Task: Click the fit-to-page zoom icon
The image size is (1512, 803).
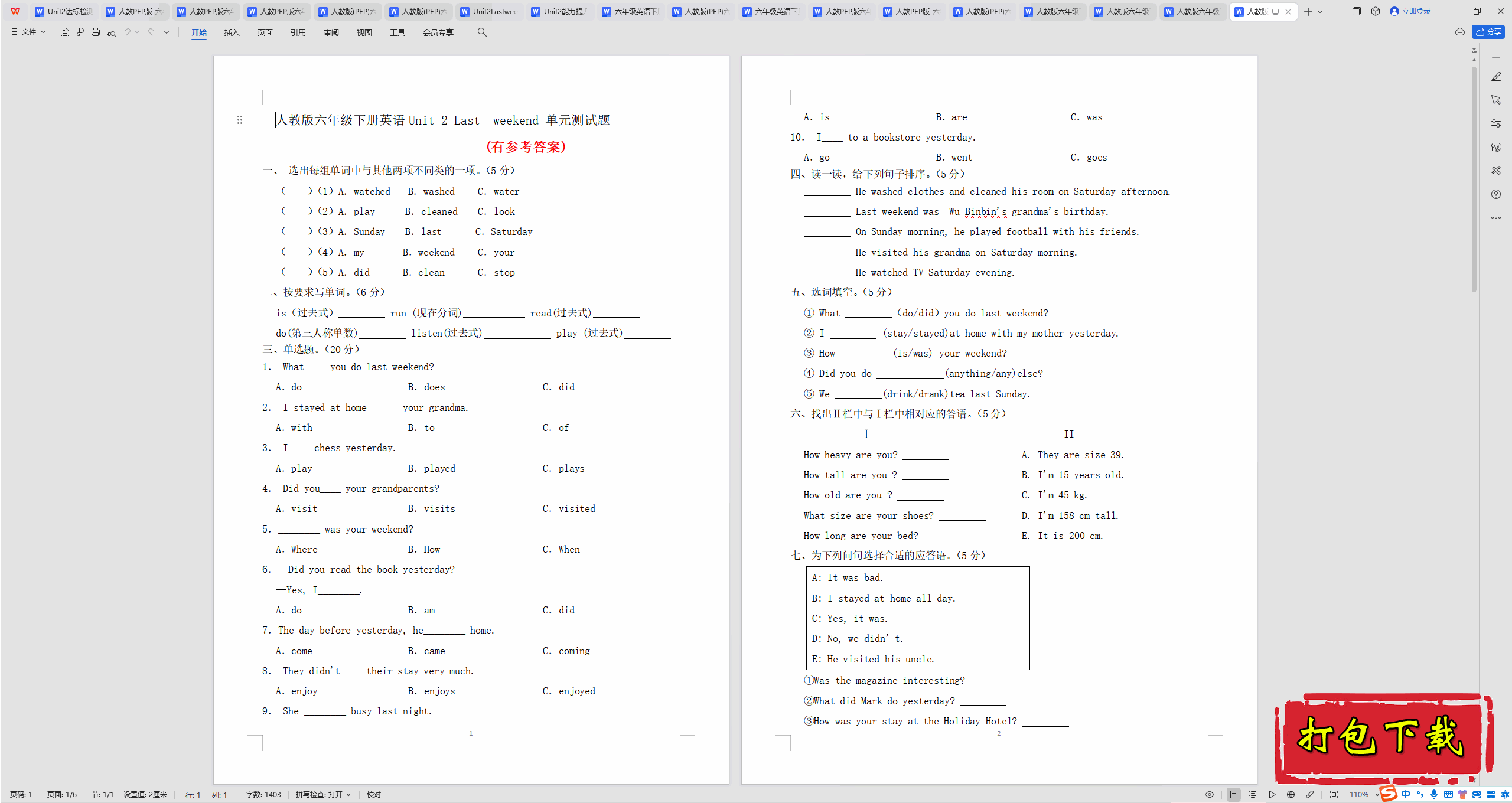Action: point(1334,795)
